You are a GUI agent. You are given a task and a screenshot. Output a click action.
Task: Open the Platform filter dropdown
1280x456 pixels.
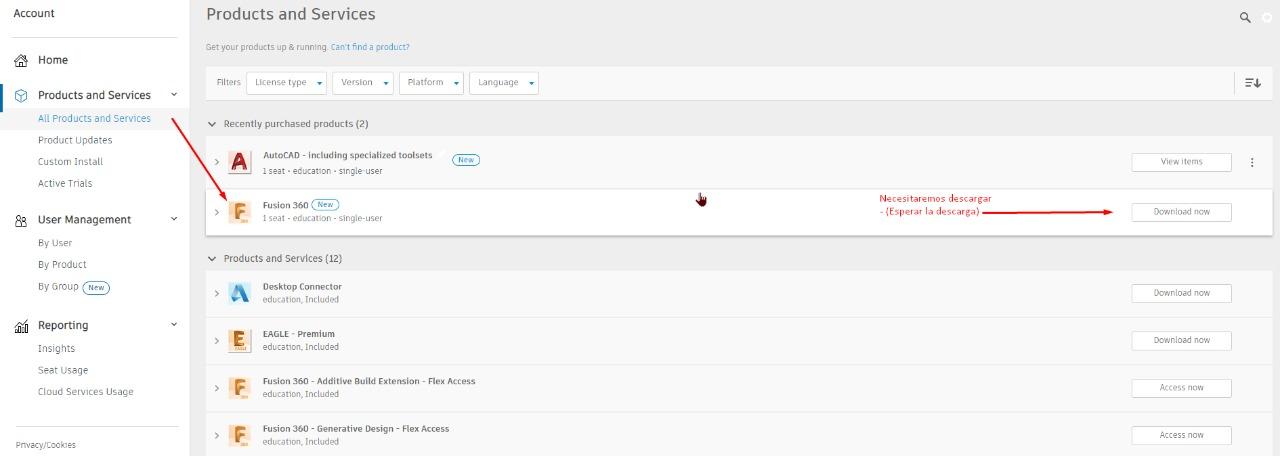(431, 83)
